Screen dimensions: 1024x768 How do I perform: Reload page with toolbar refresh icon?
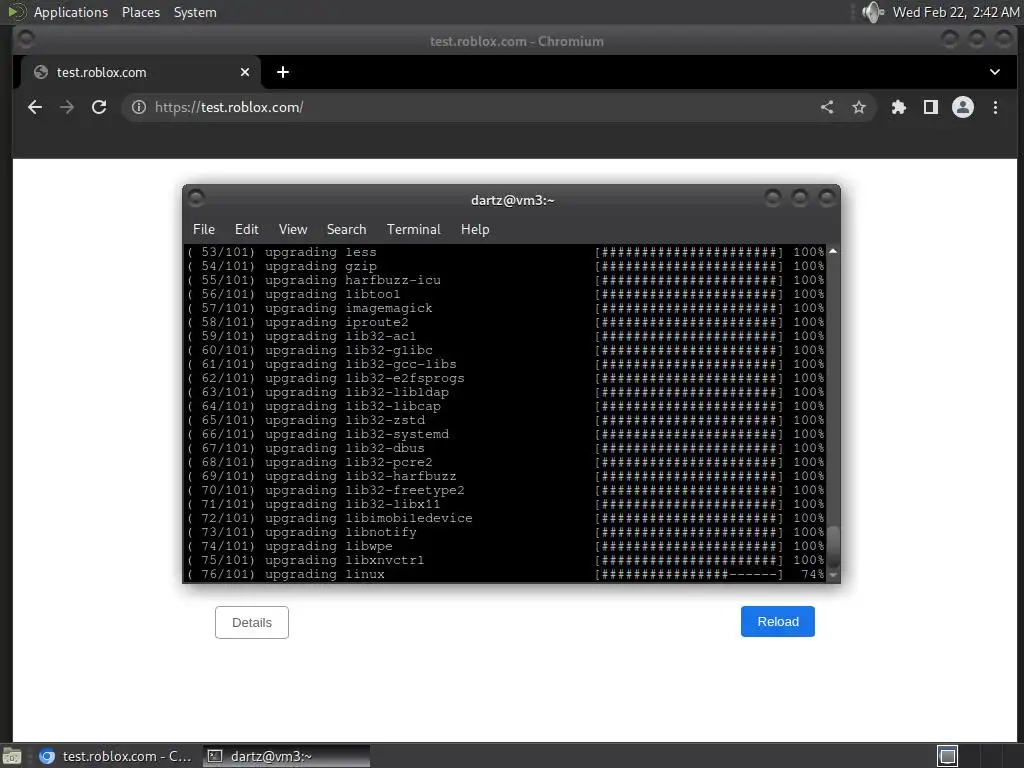point(99,107)
